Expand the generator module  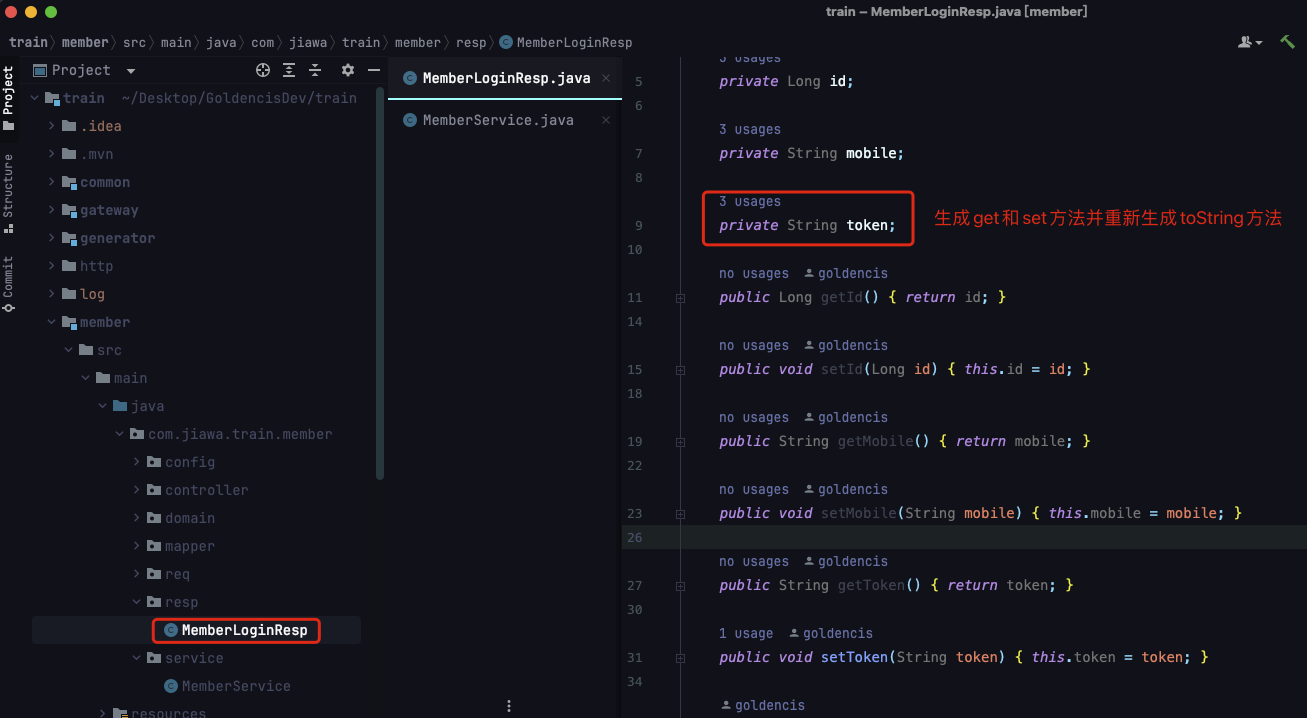tap(52, 238)
